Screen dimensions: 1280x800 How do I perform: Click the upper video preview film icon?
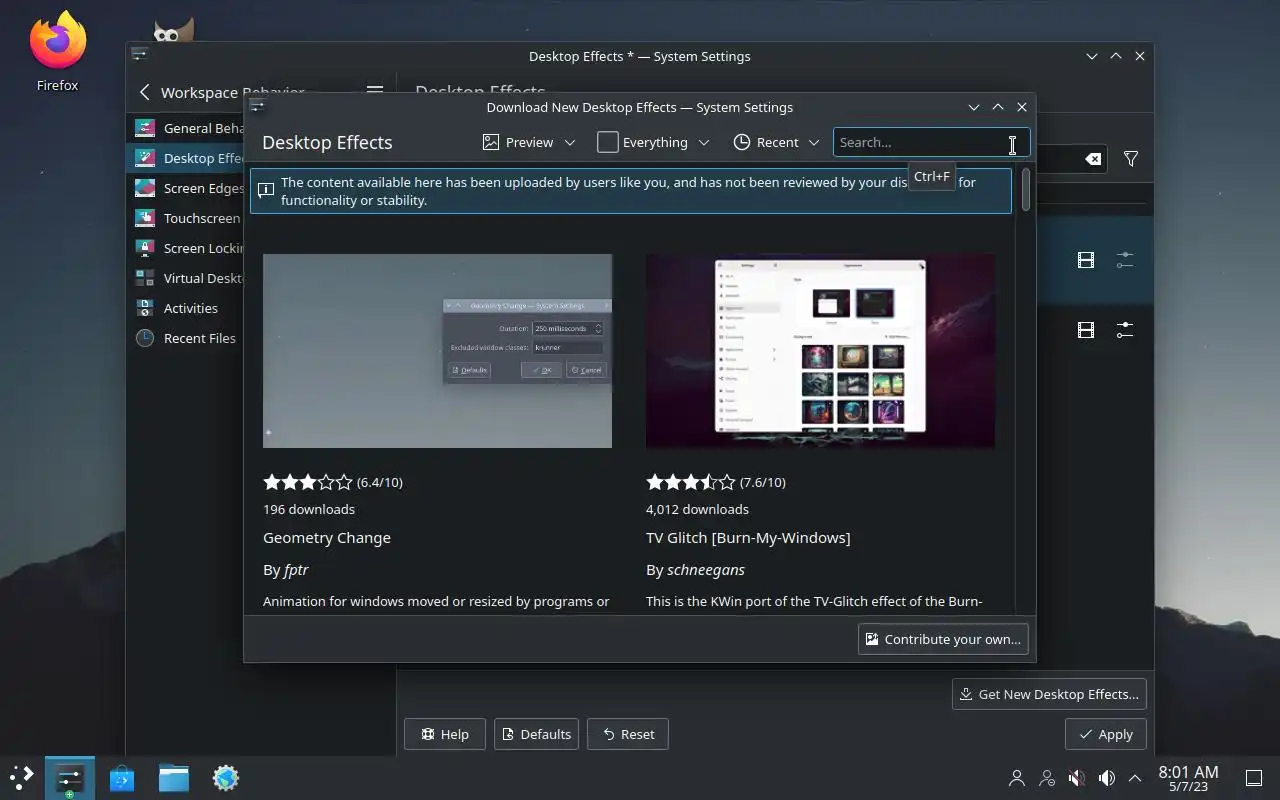pos(1086,260)
